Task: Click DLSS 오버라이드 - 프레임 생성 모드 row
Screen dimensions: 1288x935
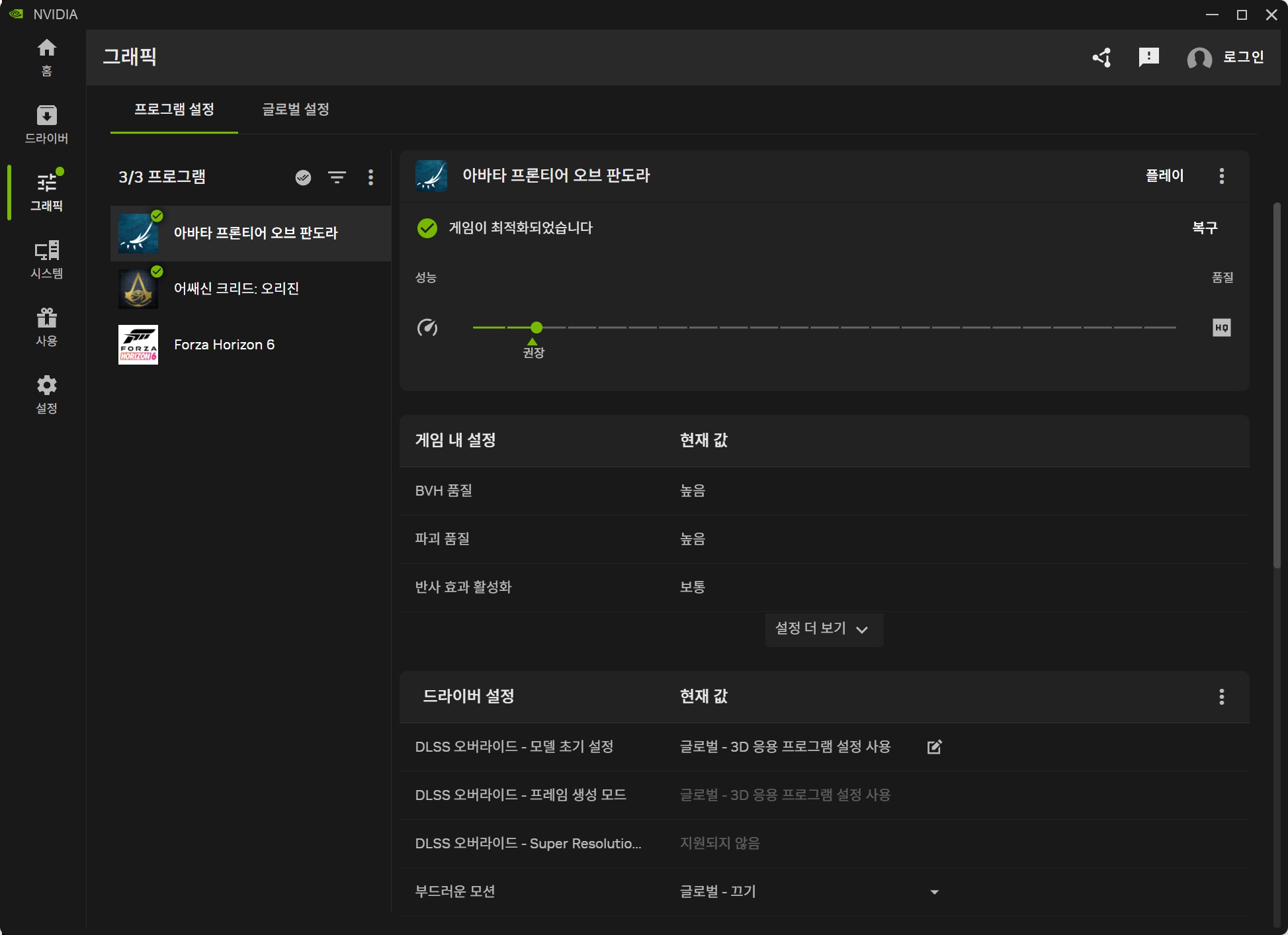Action: point(824,795)
